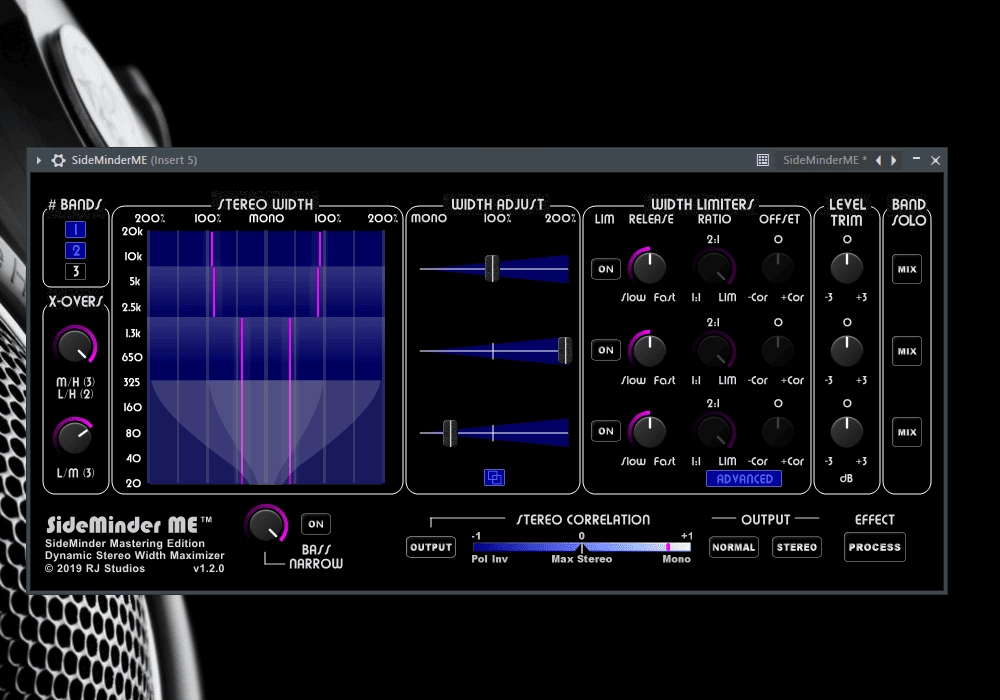
Task: Click the stereo correlation meter bar
Action: 582,547
